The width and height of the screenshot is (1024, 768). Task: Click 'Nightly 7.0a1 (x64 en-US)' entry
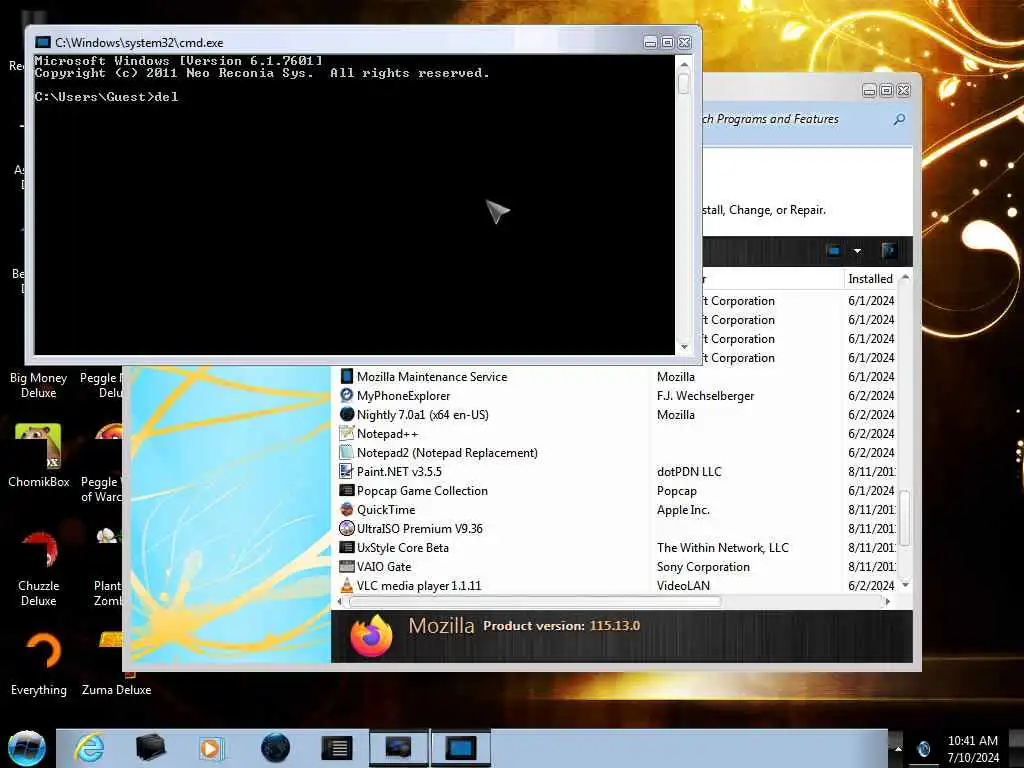[x=423, y=415]
